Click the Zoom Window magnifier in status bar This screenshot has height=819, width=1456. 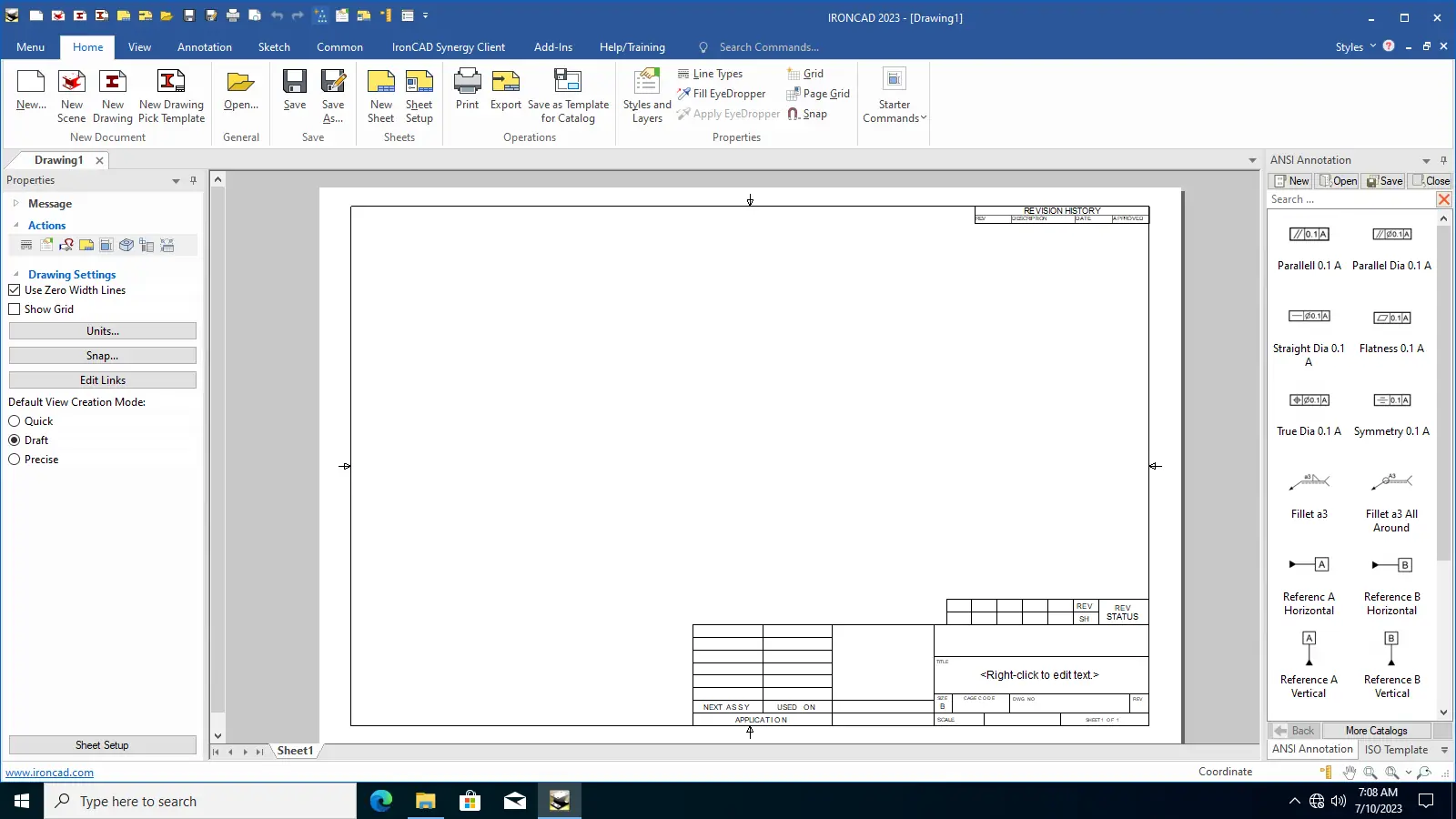pos(1370,773)
